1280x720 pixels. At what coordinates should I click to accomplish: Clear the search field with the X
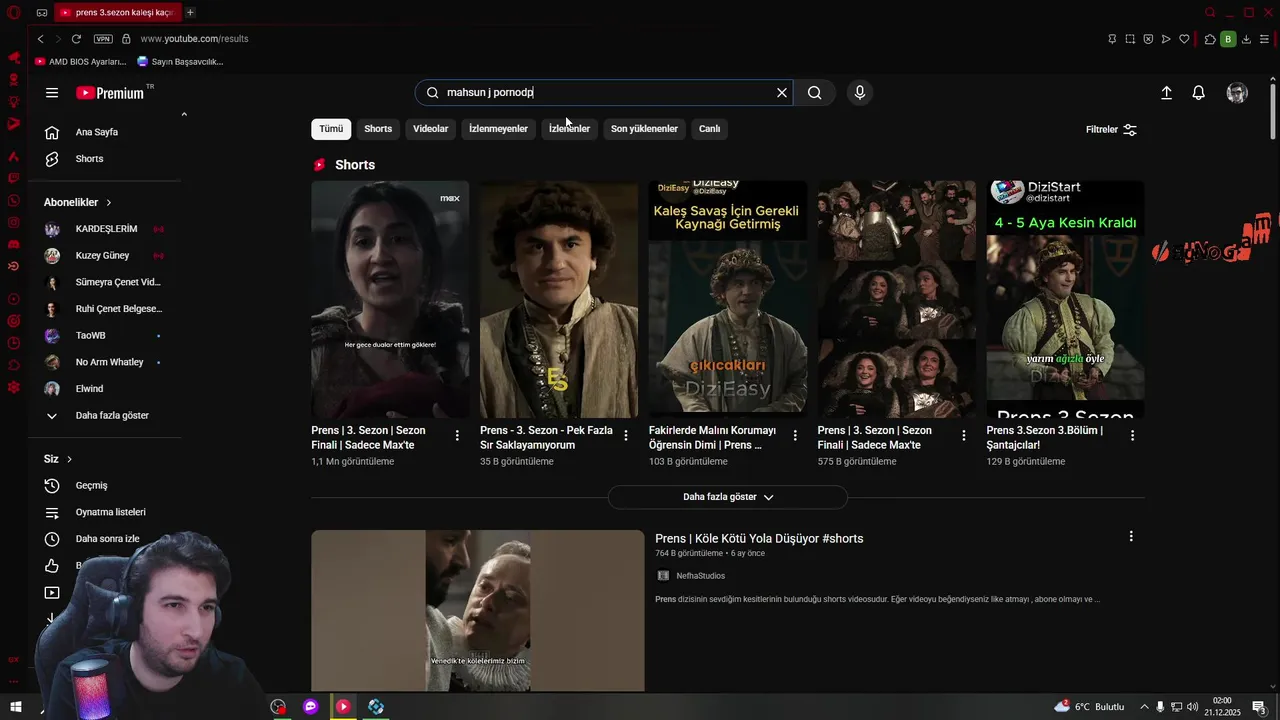pyautogui.click(x=782, y=93)
